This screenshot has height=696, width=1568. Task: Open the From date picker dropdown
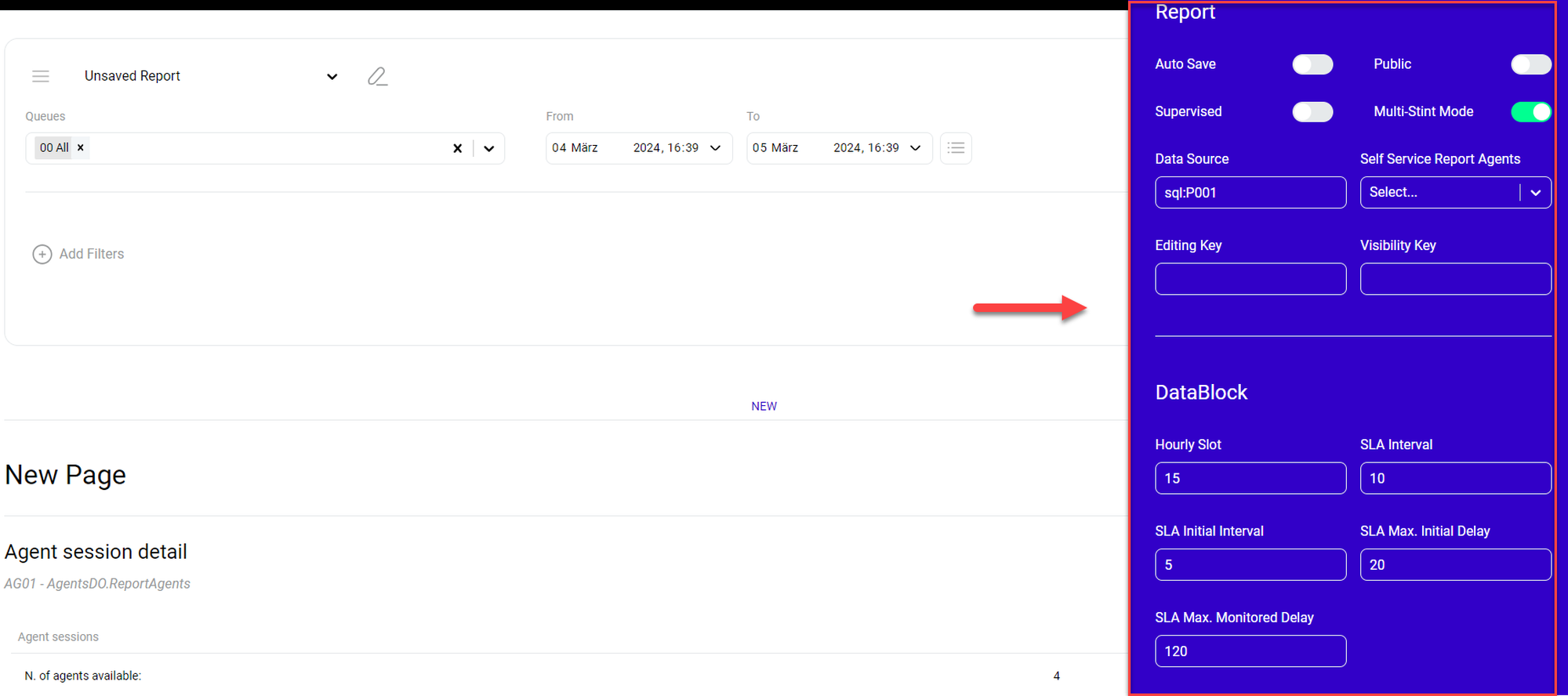(x=715, y=148)
